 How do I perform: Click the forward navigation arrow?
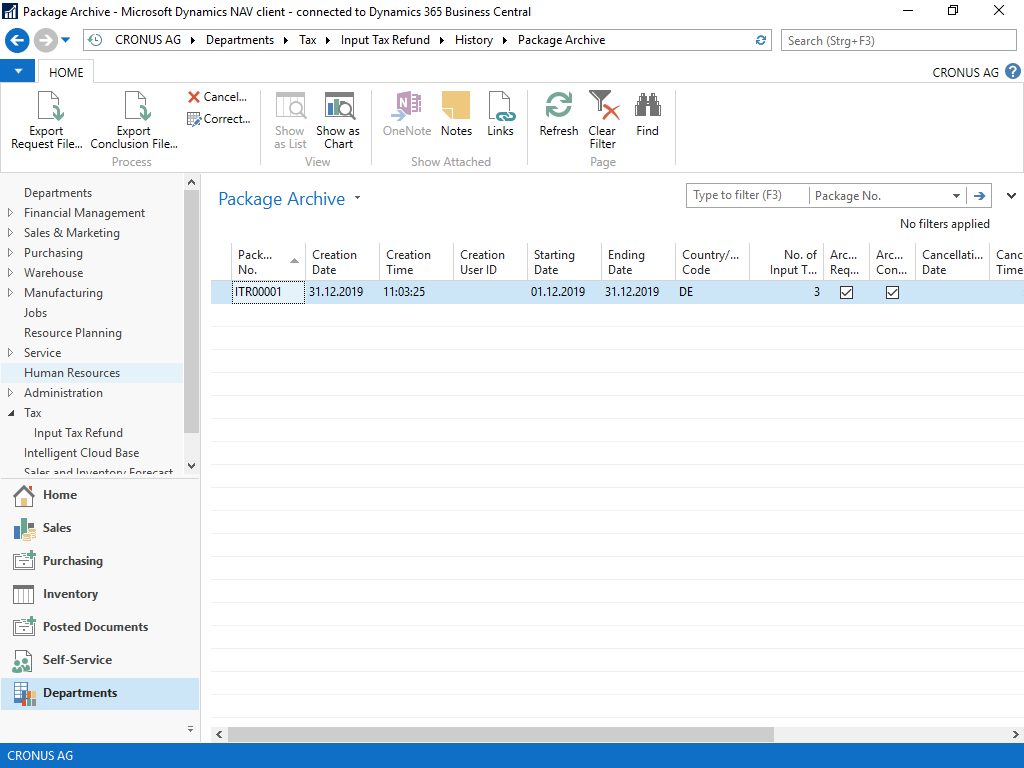tap(45, 40)
